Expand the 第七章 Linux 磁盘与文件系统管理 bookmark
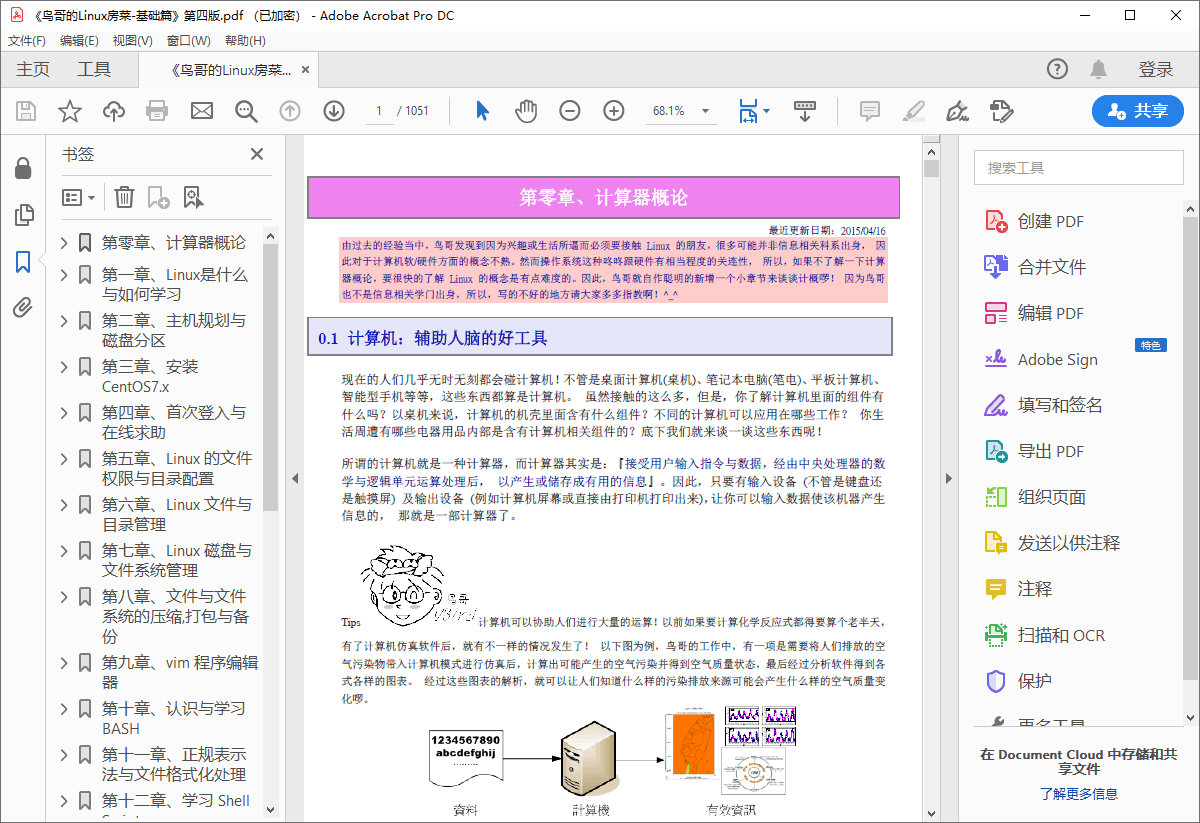Screen dimensions: 1200x823 coord(64,551)
